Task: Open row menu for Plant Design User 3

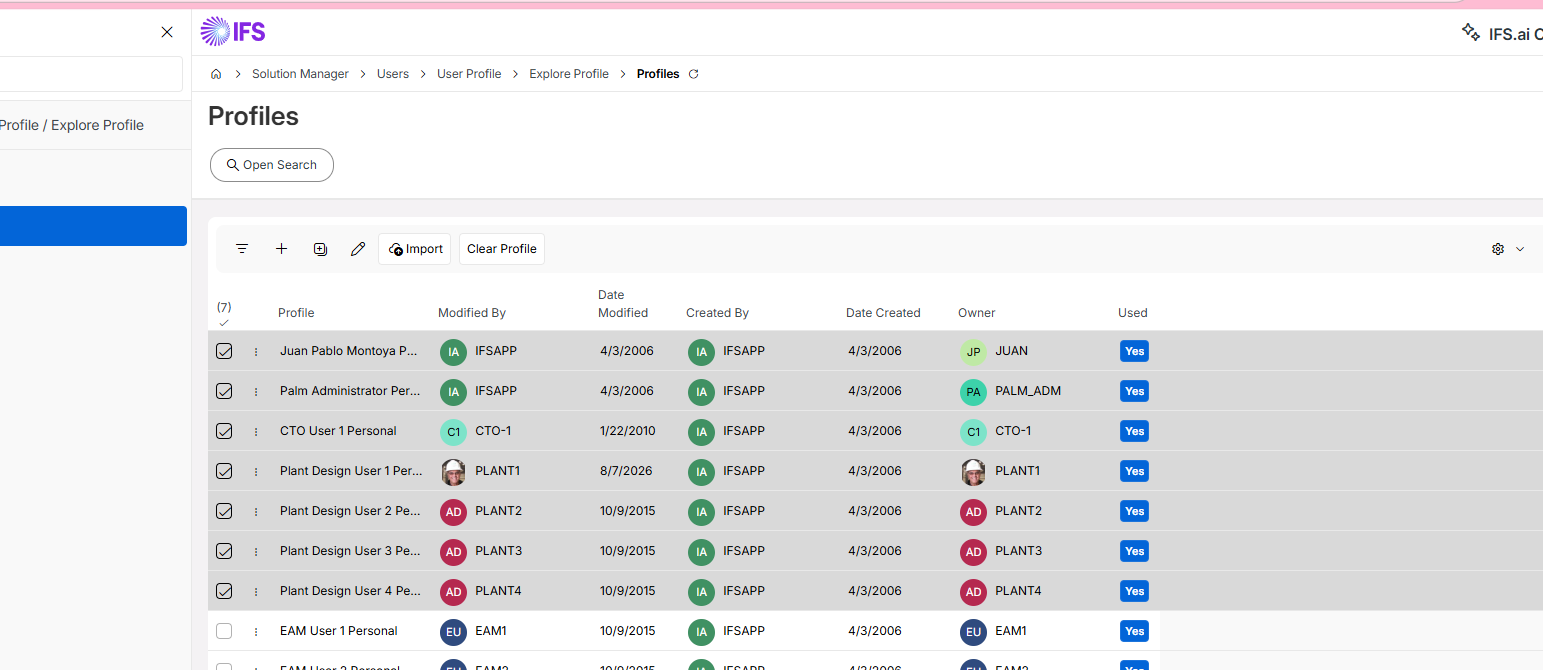Action: point(256,551)
